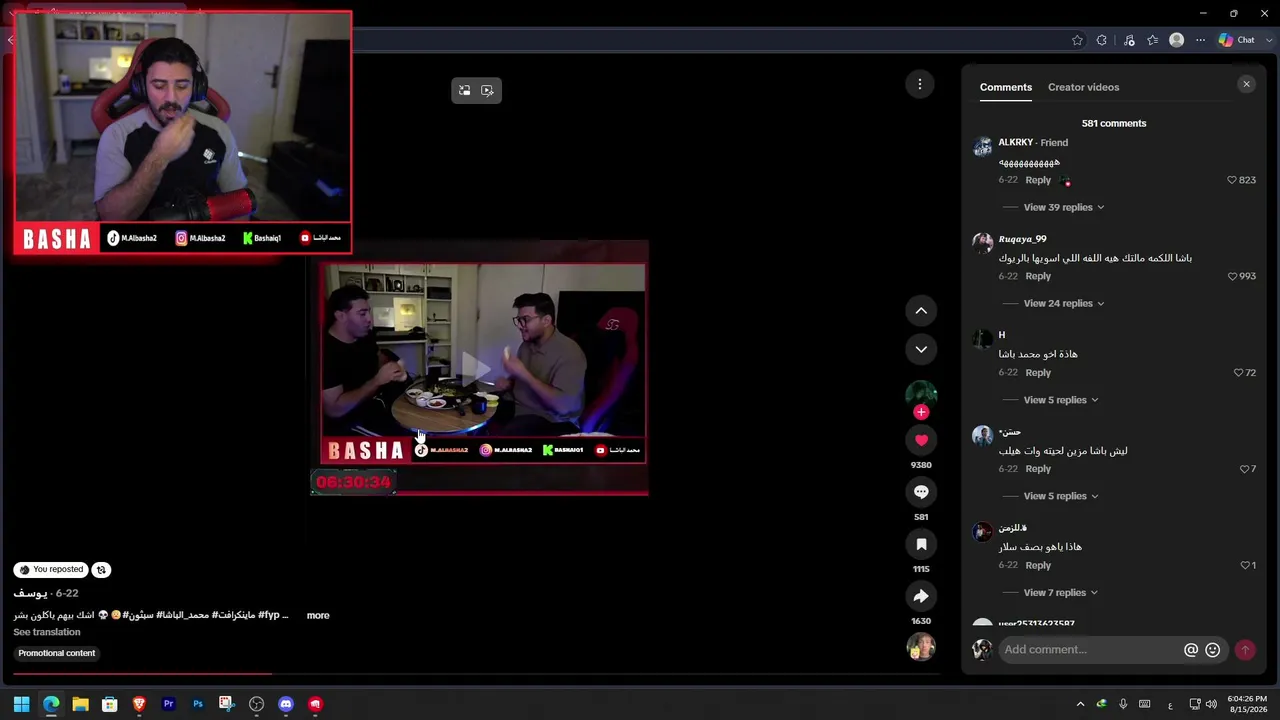Screen dimensions: 1280x720
Task: Show hidden system tray icons
Action: point(1080,704)
